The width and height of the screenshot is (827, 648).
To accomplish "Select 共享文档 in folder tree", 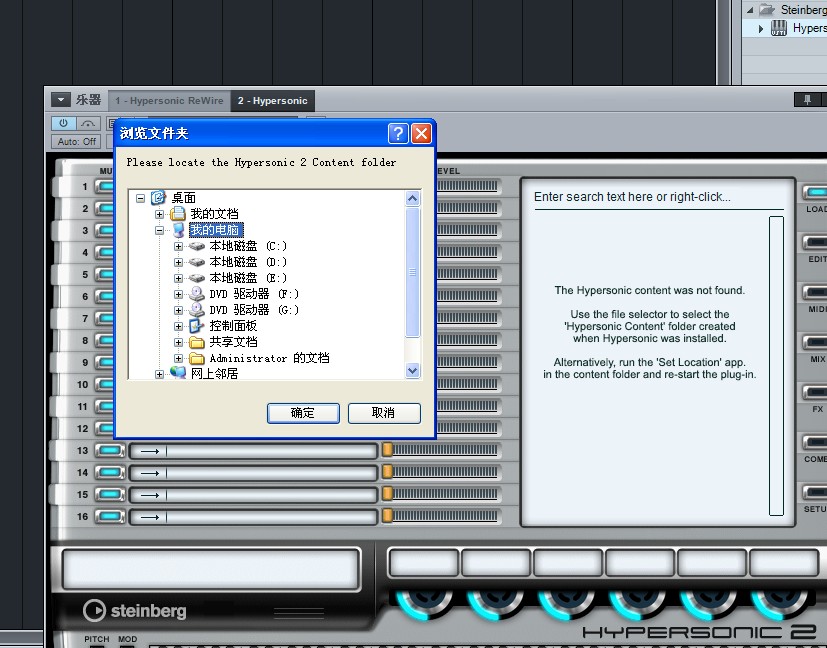I will 233,342.
